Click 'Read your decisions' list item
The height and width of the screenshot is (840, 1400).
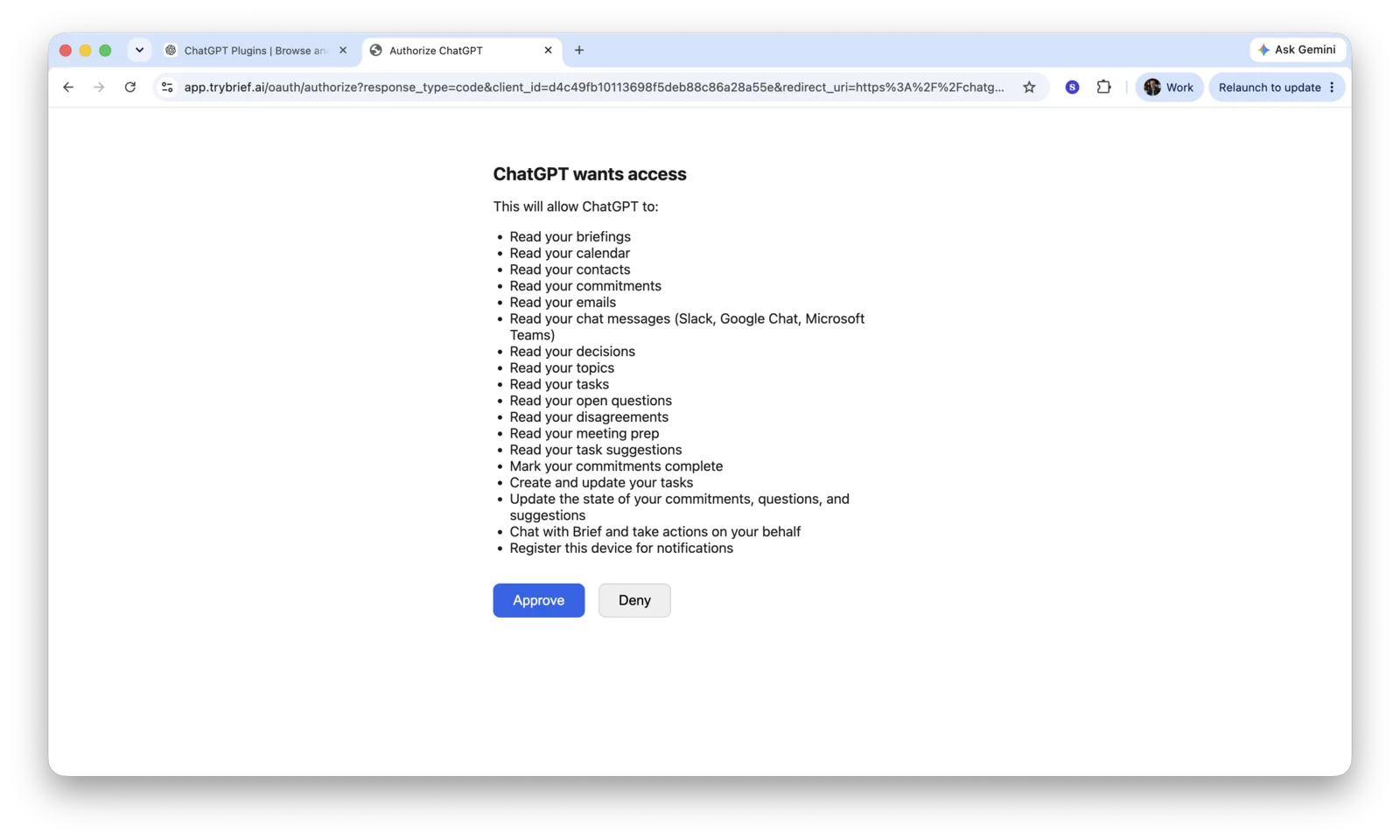click(x=572, y=352)
